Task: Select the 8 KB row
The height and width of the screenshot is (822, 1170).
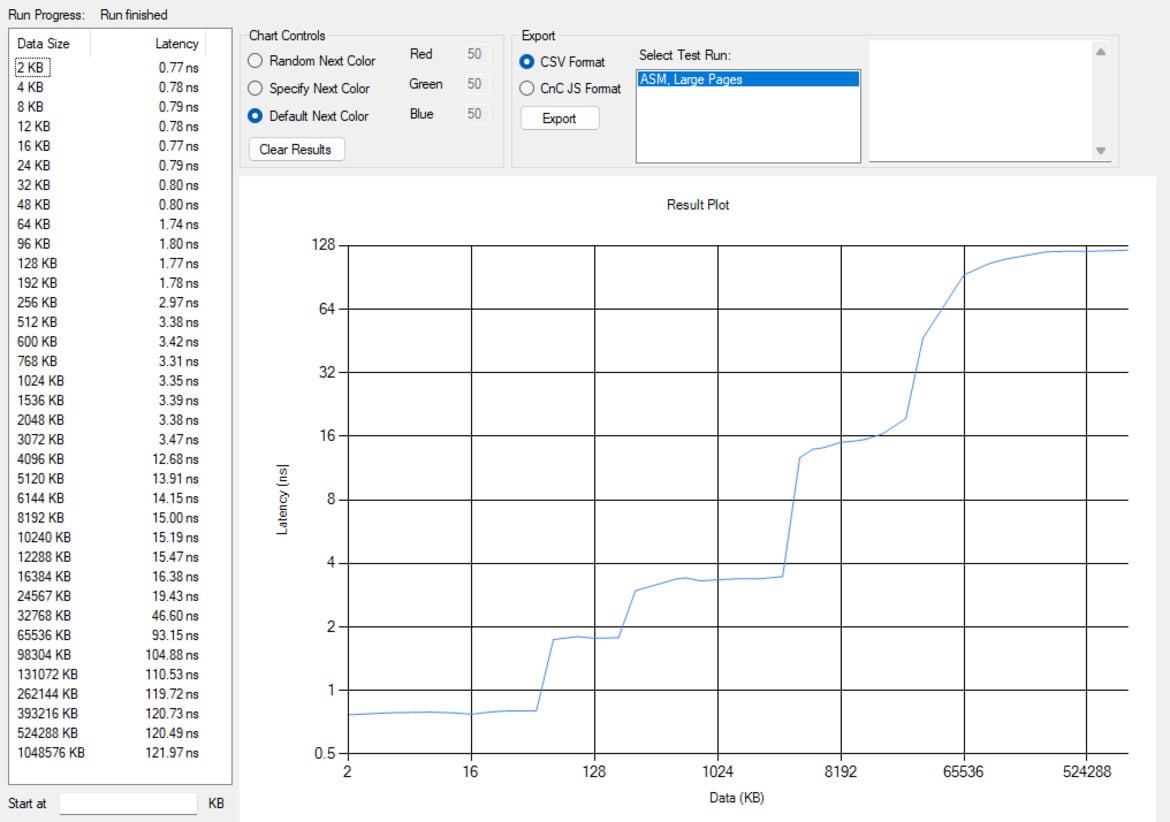Action: [108, 107]
